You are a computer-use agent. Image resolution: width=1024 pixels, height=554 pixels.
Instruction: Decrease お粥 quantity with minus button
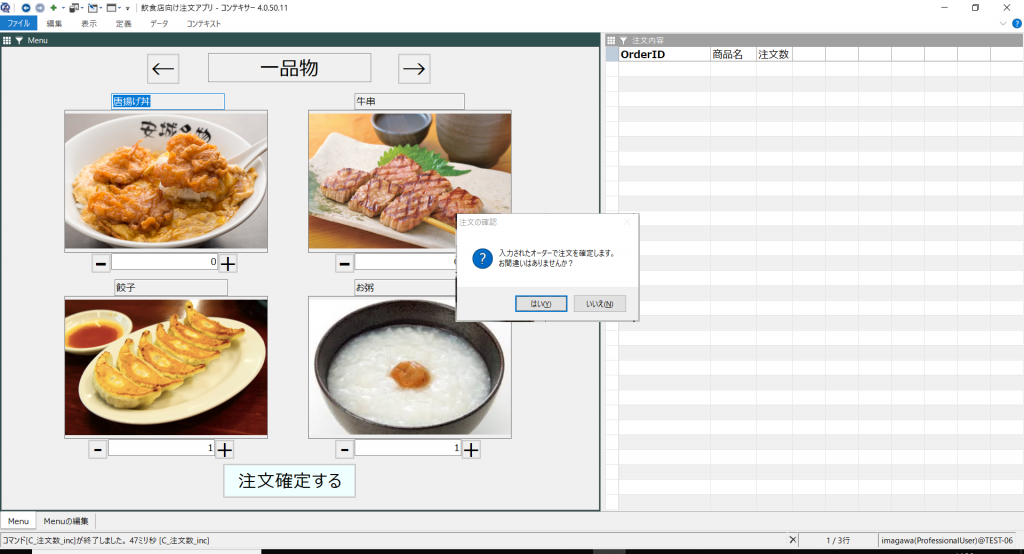pyautogui.click(x=344, y=449)
